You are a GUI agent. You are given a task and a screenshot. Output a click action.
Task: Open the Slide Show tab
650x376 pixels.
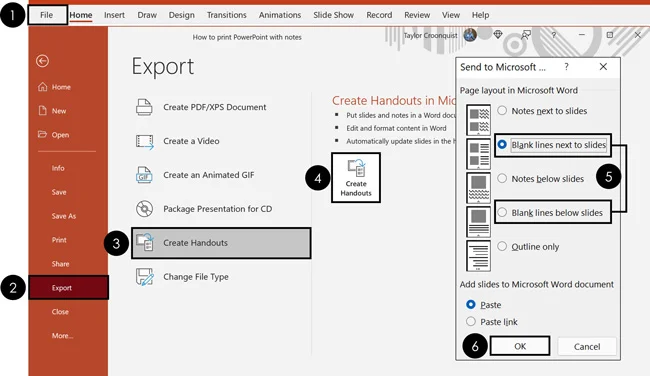coord(334,15)
